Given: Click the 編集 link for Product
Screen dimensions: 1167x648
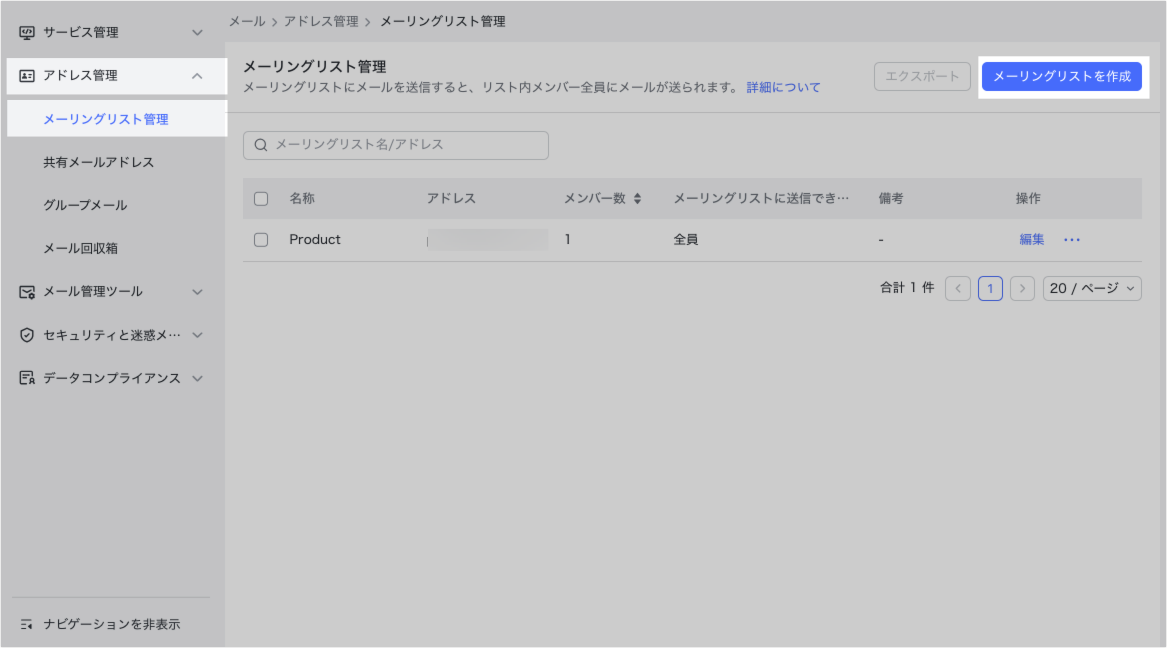Looking at the screenshot, I should (1031, 240).
